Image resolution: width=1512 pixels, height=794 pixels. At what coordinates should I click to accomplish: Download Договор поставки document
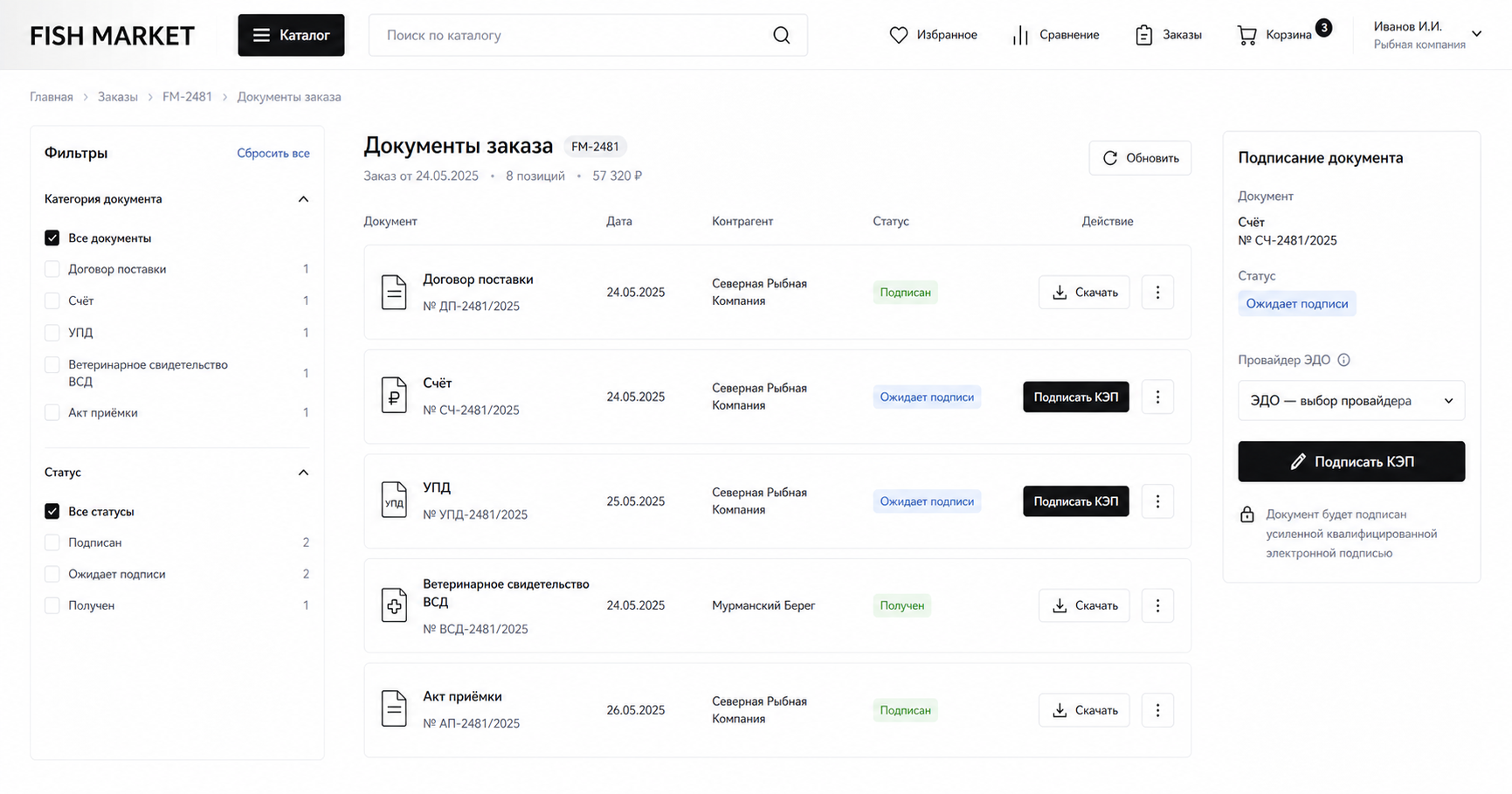(1084, 293)
